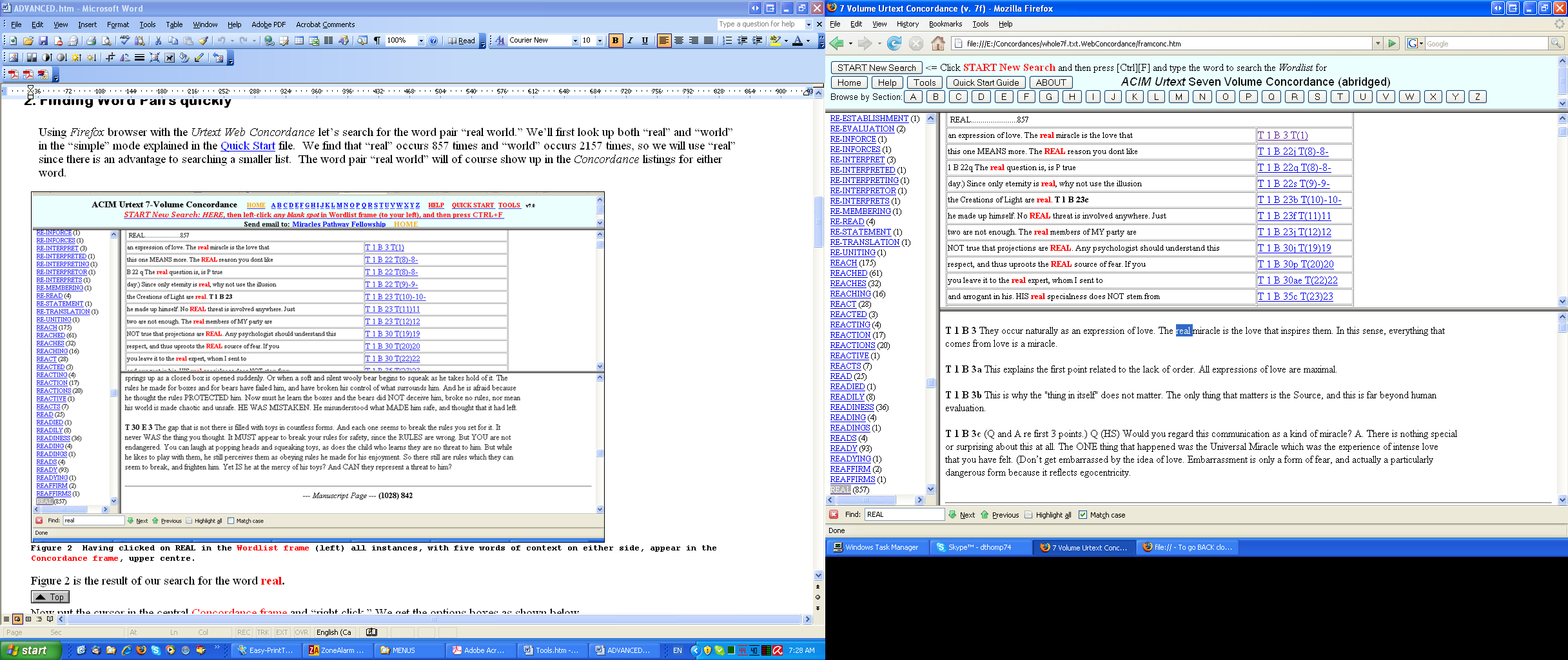The width and height of the screenshot is (1568, 660).
Task: Click Convert to Adobe PDF icon
Action: [13, 75]
